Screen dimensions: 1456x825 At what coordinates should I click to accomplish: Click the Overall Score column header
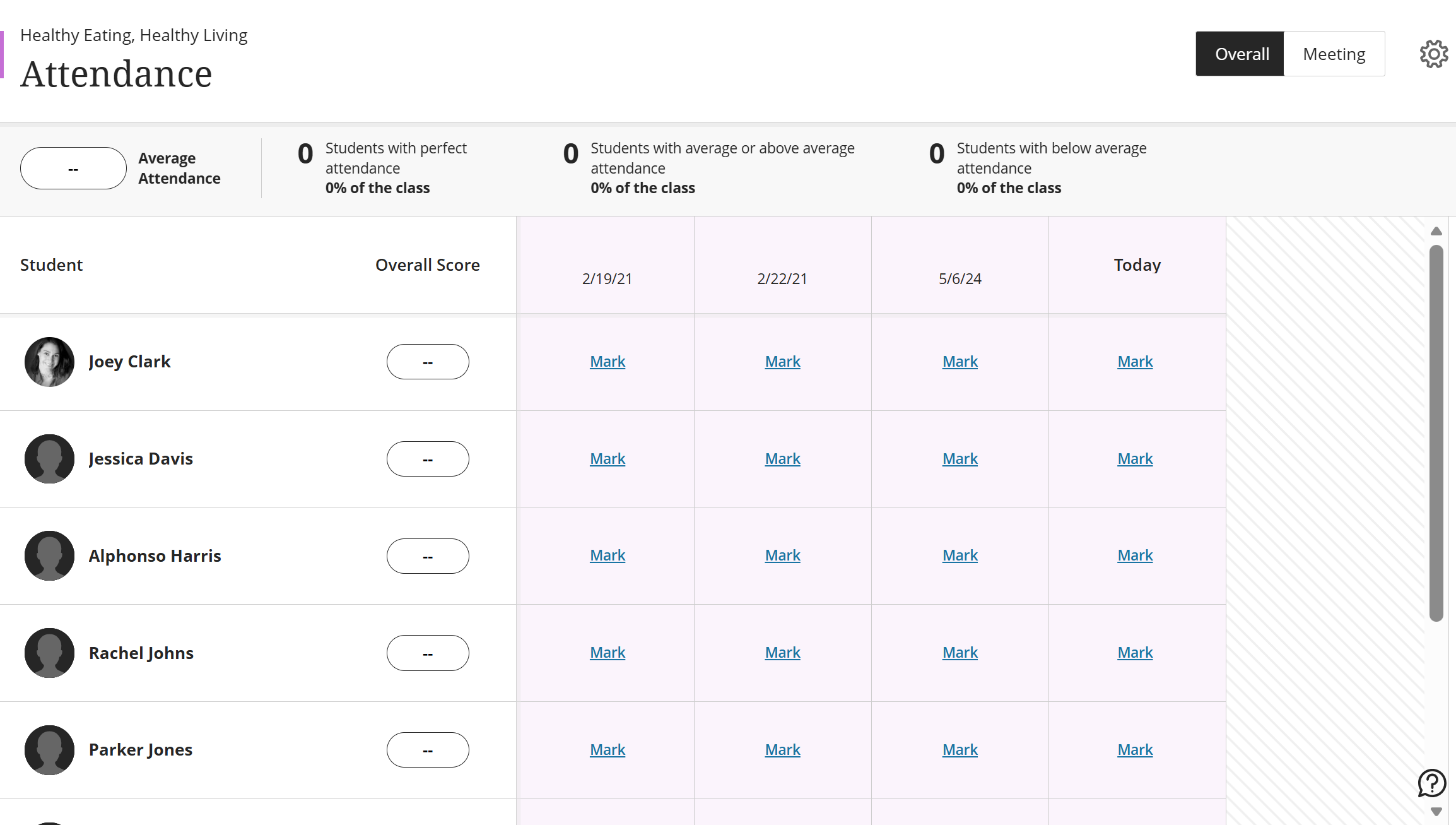[428, 265]
